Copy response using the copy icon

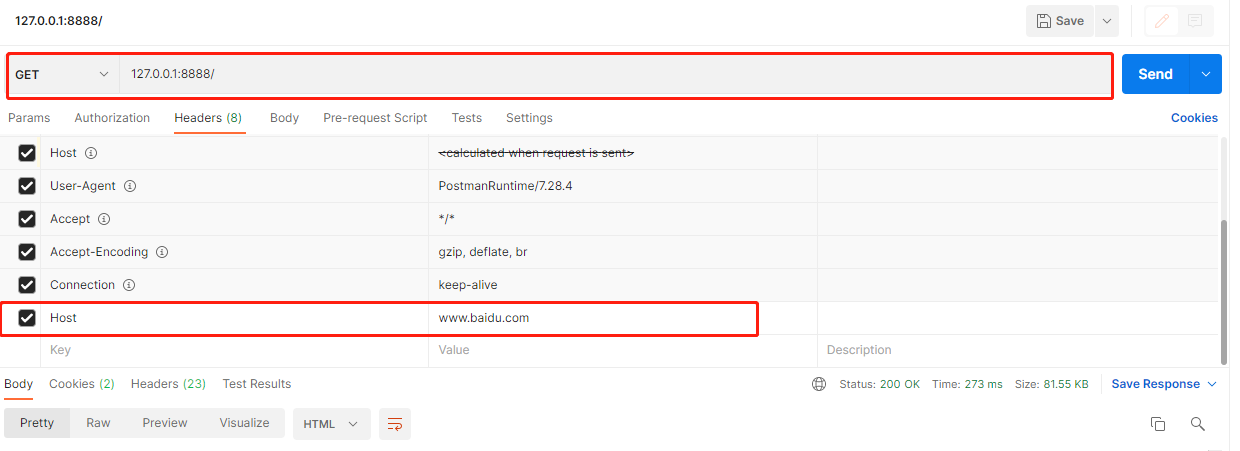click(1158, 424)
